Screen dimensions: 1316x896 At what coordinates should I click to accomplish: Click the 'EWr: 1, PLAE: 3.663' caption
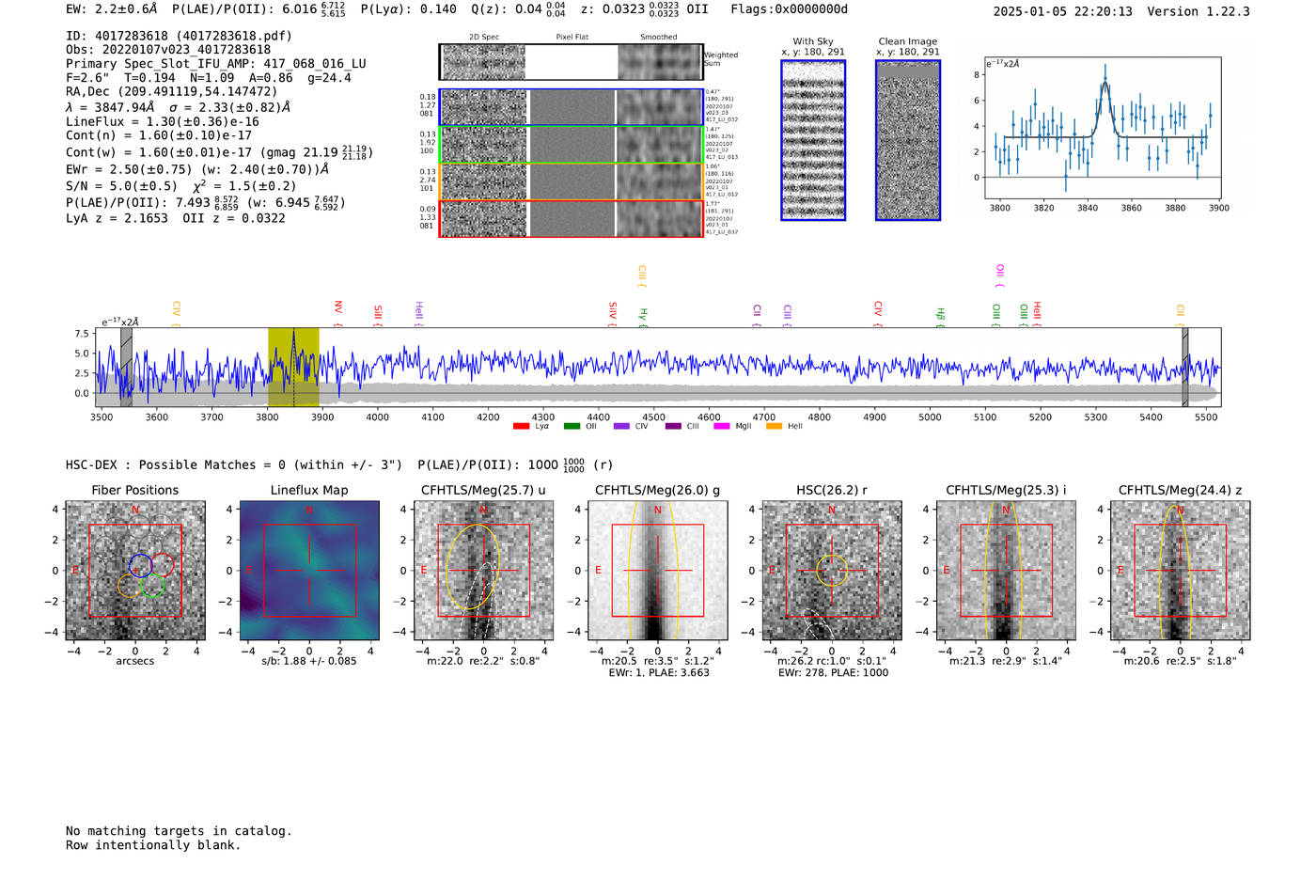tap(659, 672)
